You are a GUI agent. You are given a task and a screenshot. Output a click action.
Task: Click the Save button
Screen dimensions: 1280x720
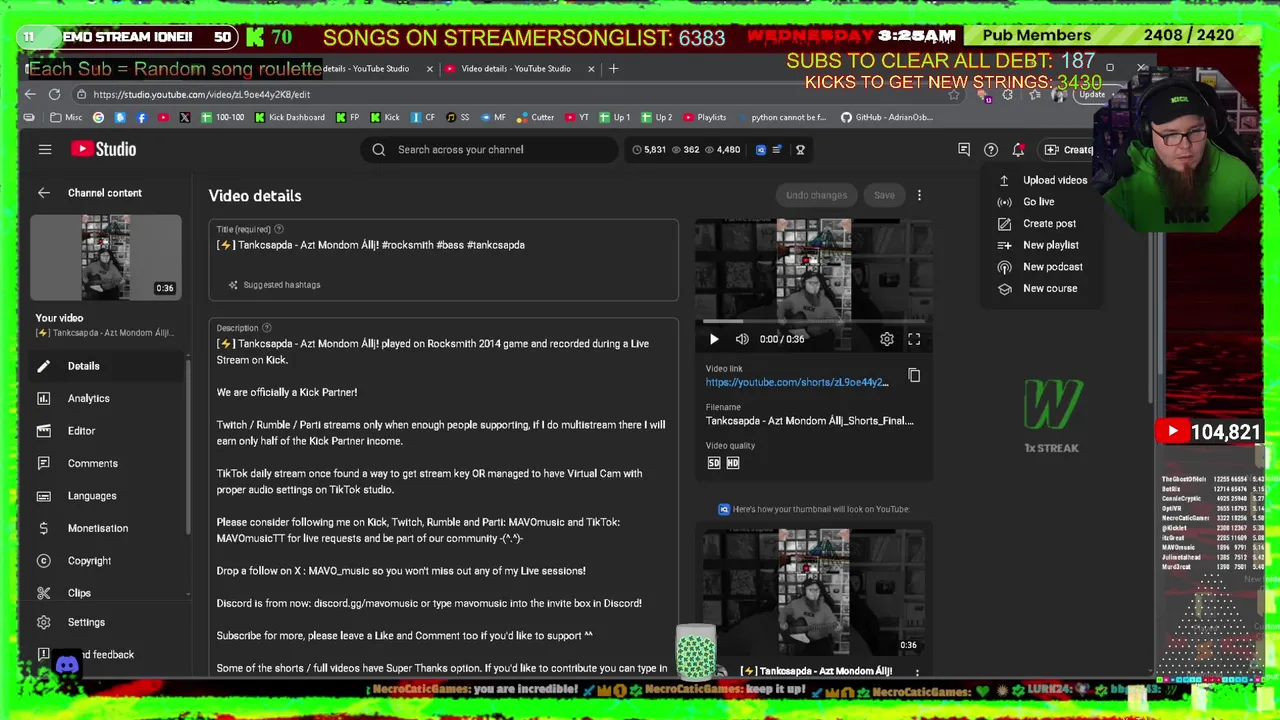pos(884,195)
